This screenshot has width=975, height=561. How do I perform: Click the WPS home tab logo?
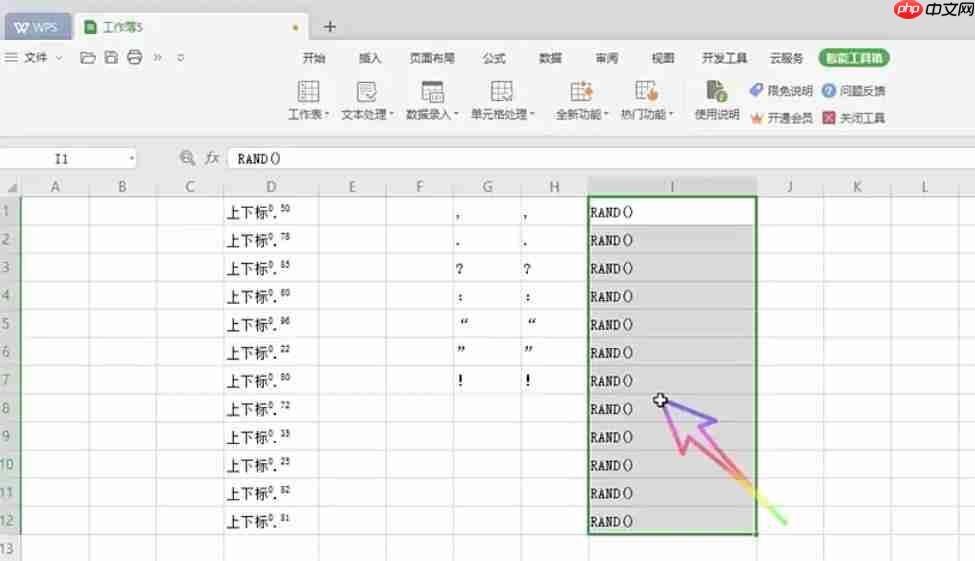(x=37, y=27)
